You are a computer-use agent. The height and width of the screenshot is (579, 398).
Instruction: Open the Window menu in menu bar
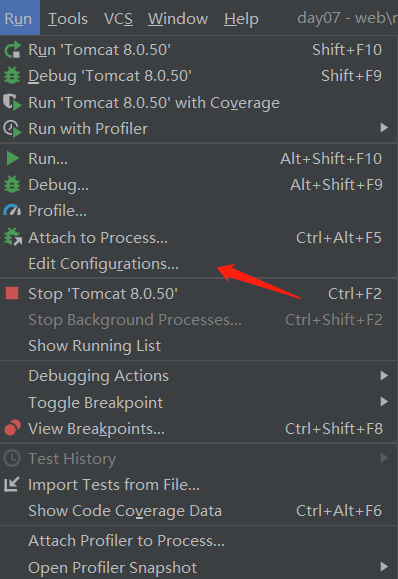[x=178, y=18]
